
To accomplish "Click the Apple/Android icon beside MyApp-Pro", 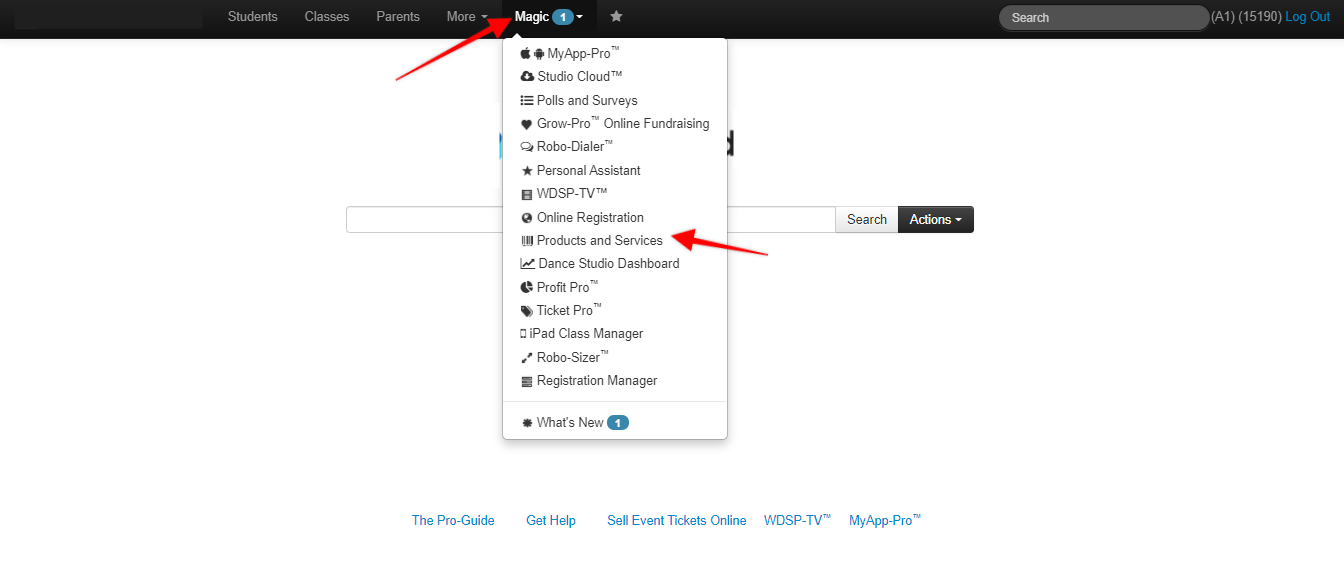I will point(532,54).
